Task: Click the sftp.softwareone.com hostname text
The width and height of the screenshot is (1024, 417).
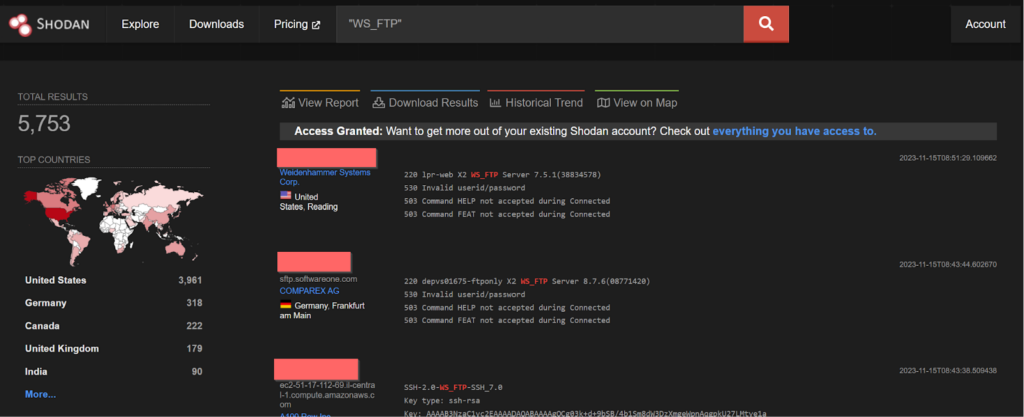Action: coord(319,279)
